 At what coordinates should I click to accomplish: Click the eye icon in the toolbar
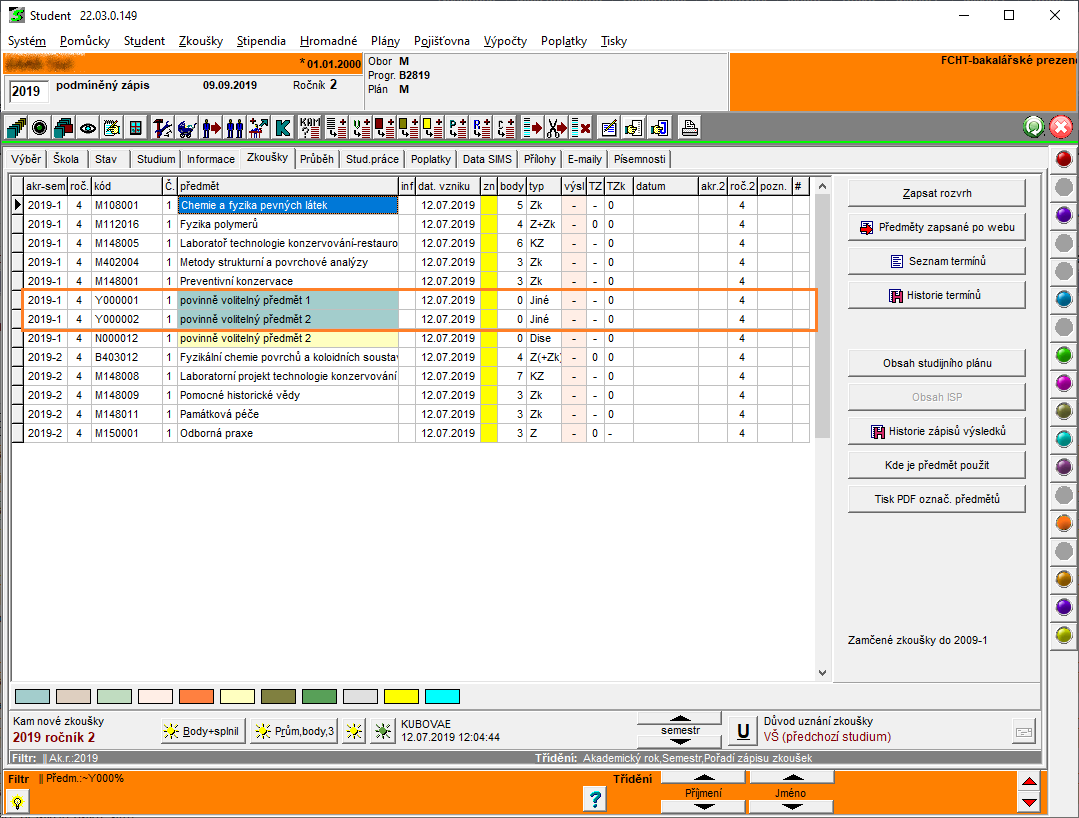pos(88,128)
